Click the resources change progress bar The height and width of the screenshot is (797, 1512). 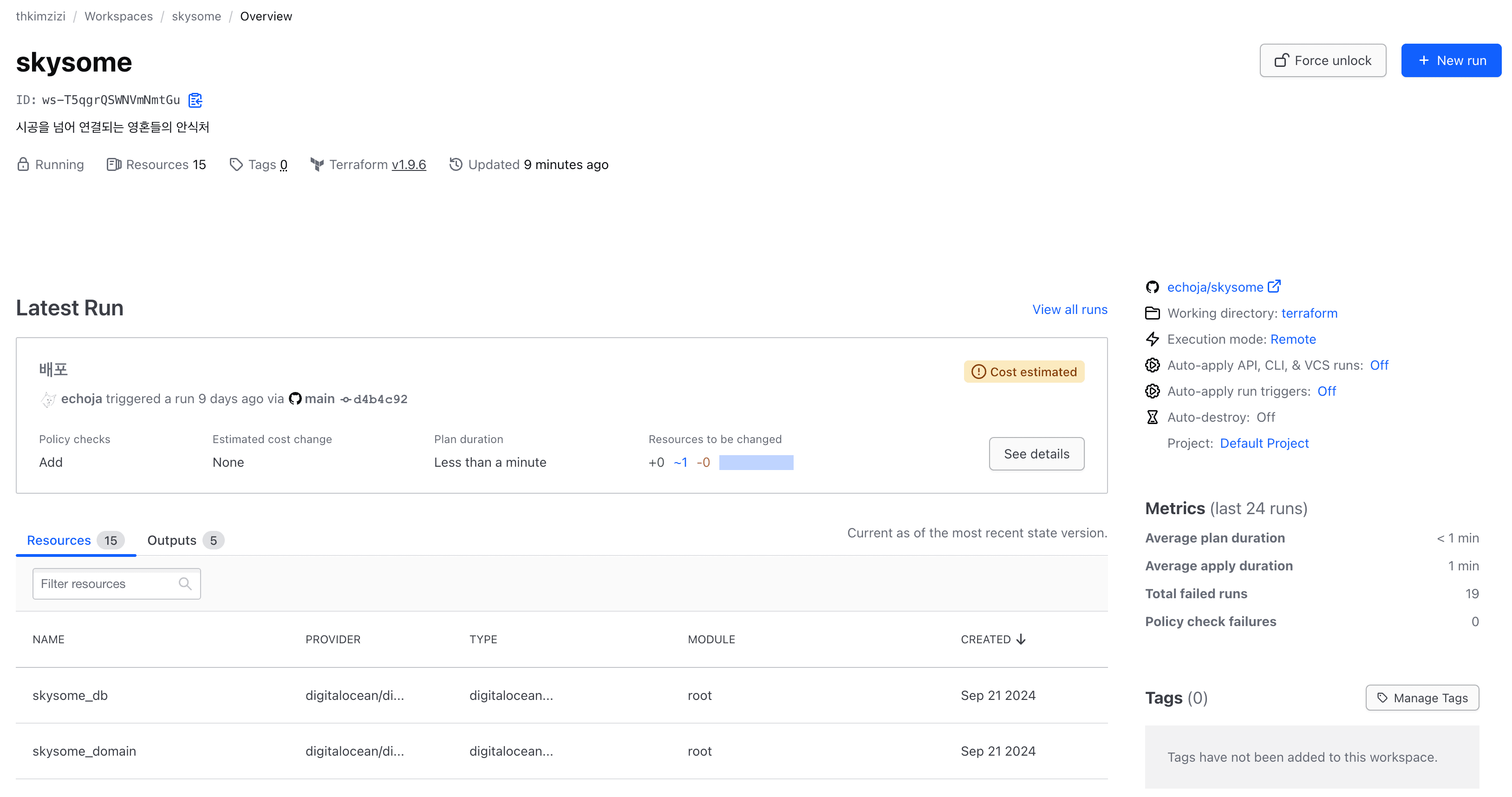click(756, 463)
